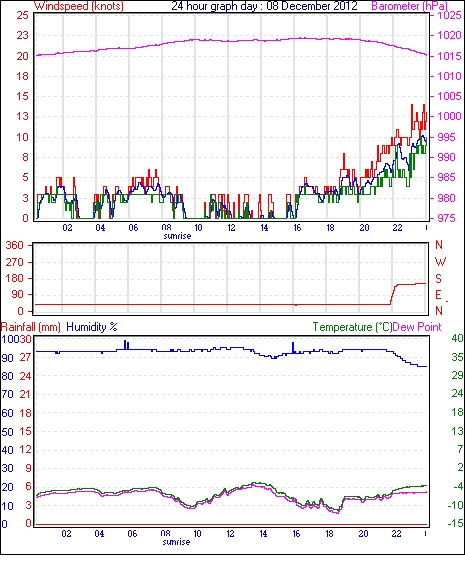Image resolution: width=465 pixels, height=563 pixels.
Task: Click the sunrise marker under bottom graph
Action: 176,542
